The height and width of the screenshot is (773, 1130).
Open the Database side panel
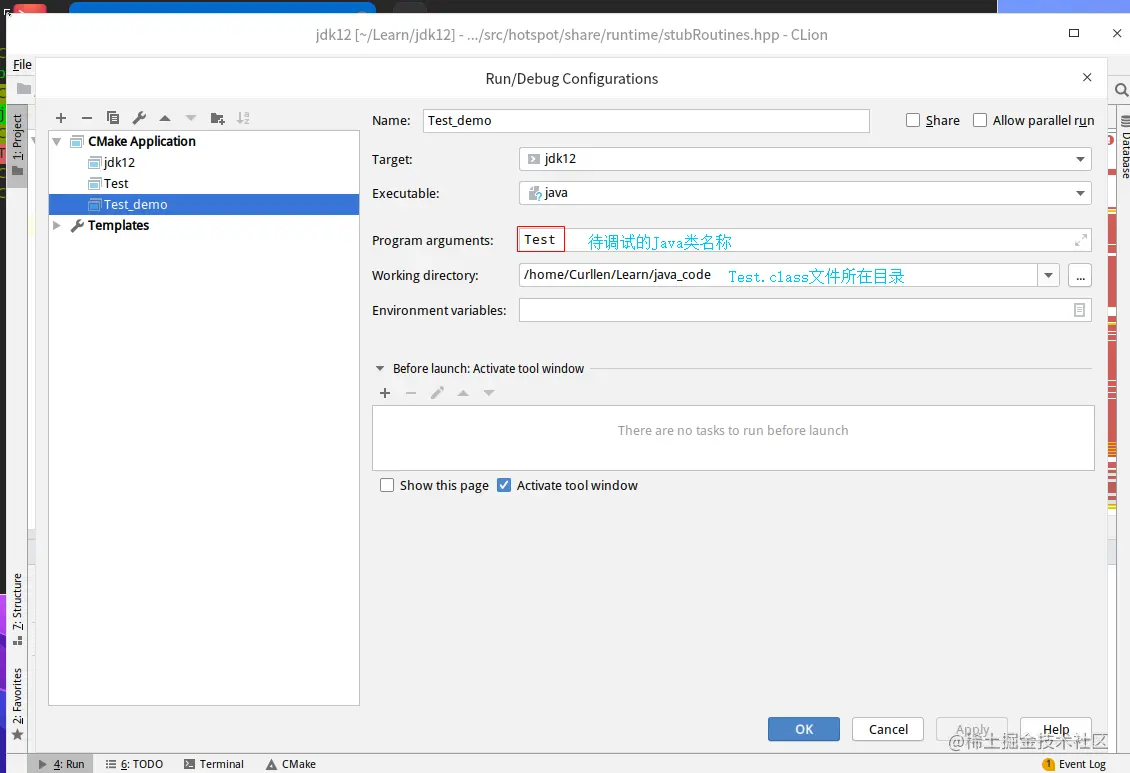(1124, 148)
